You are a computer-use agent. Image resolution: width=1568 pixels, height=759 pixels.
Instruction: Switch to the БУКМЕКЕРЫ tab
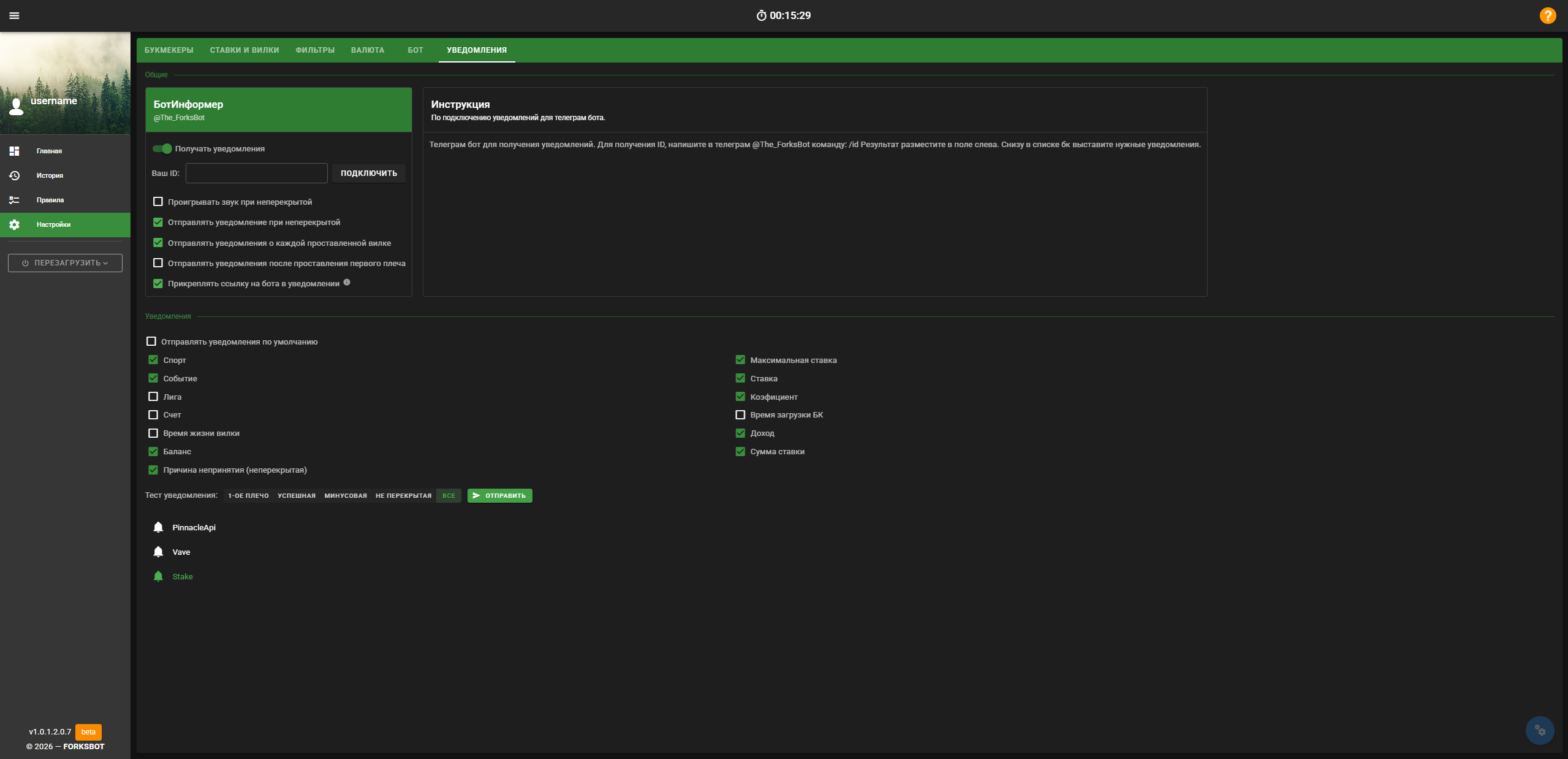(169, 50)
